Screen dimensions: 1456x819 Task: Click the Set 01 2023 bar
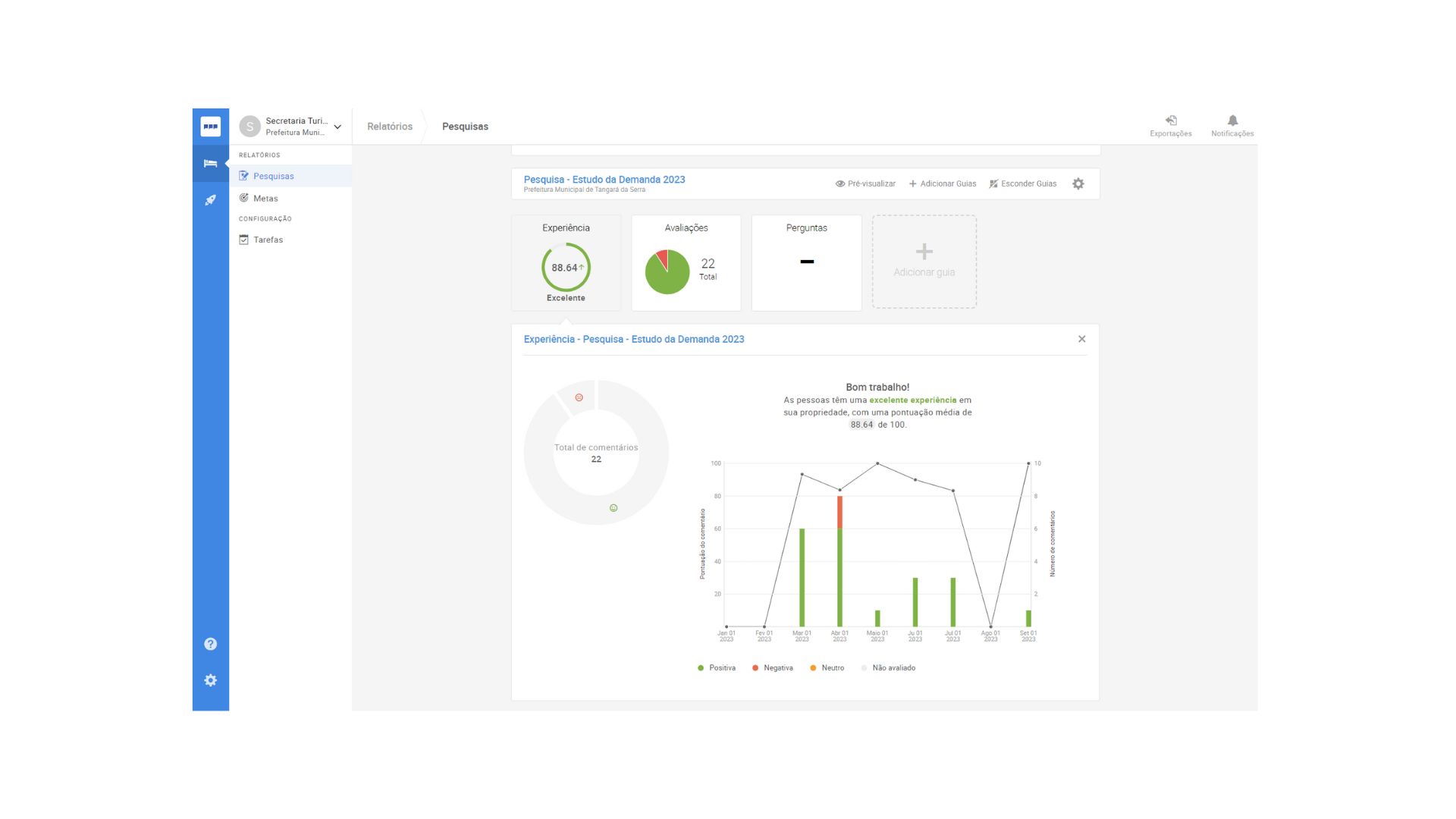pyautogui.click(x=1028, y=619)
